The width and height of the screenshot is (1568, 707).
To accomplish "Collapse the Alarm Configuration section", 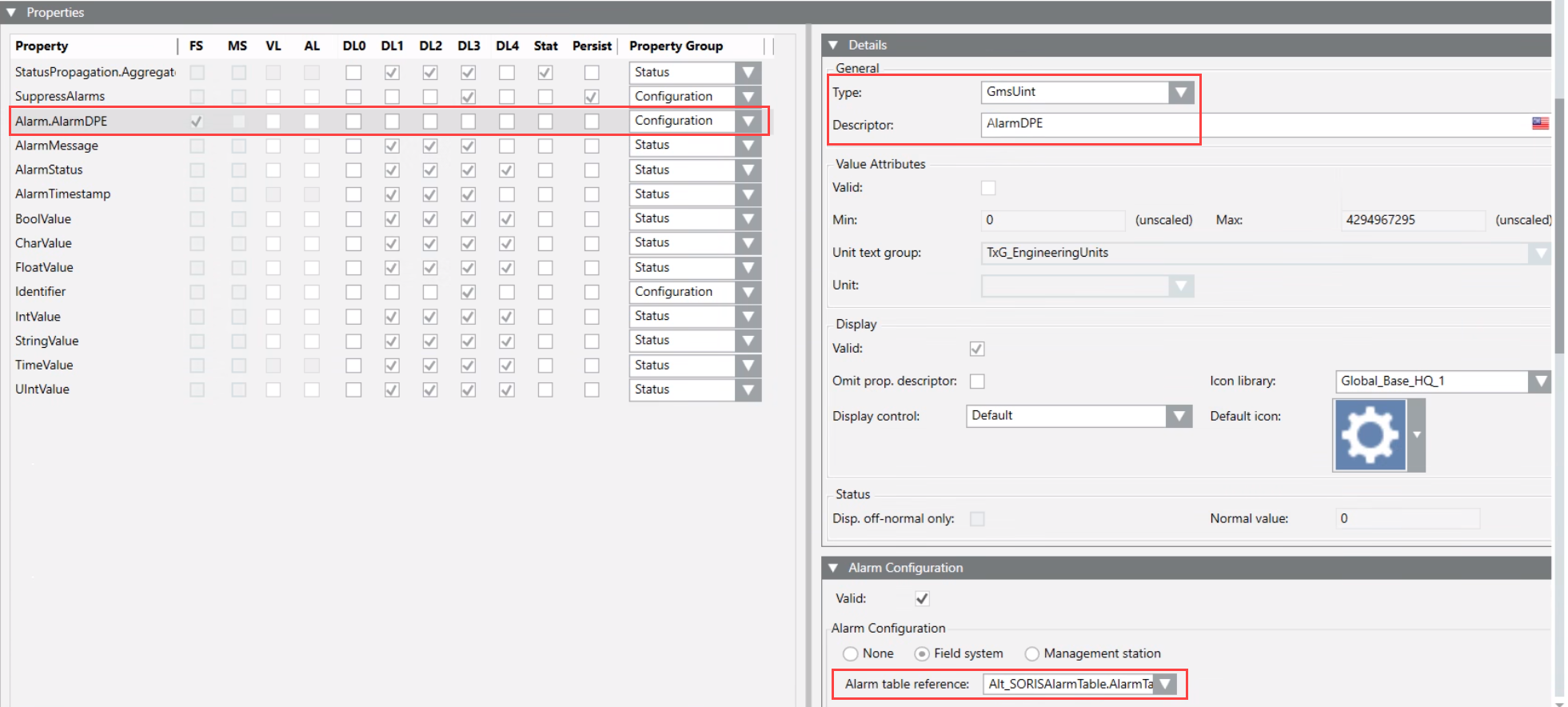I will (833, 568).
